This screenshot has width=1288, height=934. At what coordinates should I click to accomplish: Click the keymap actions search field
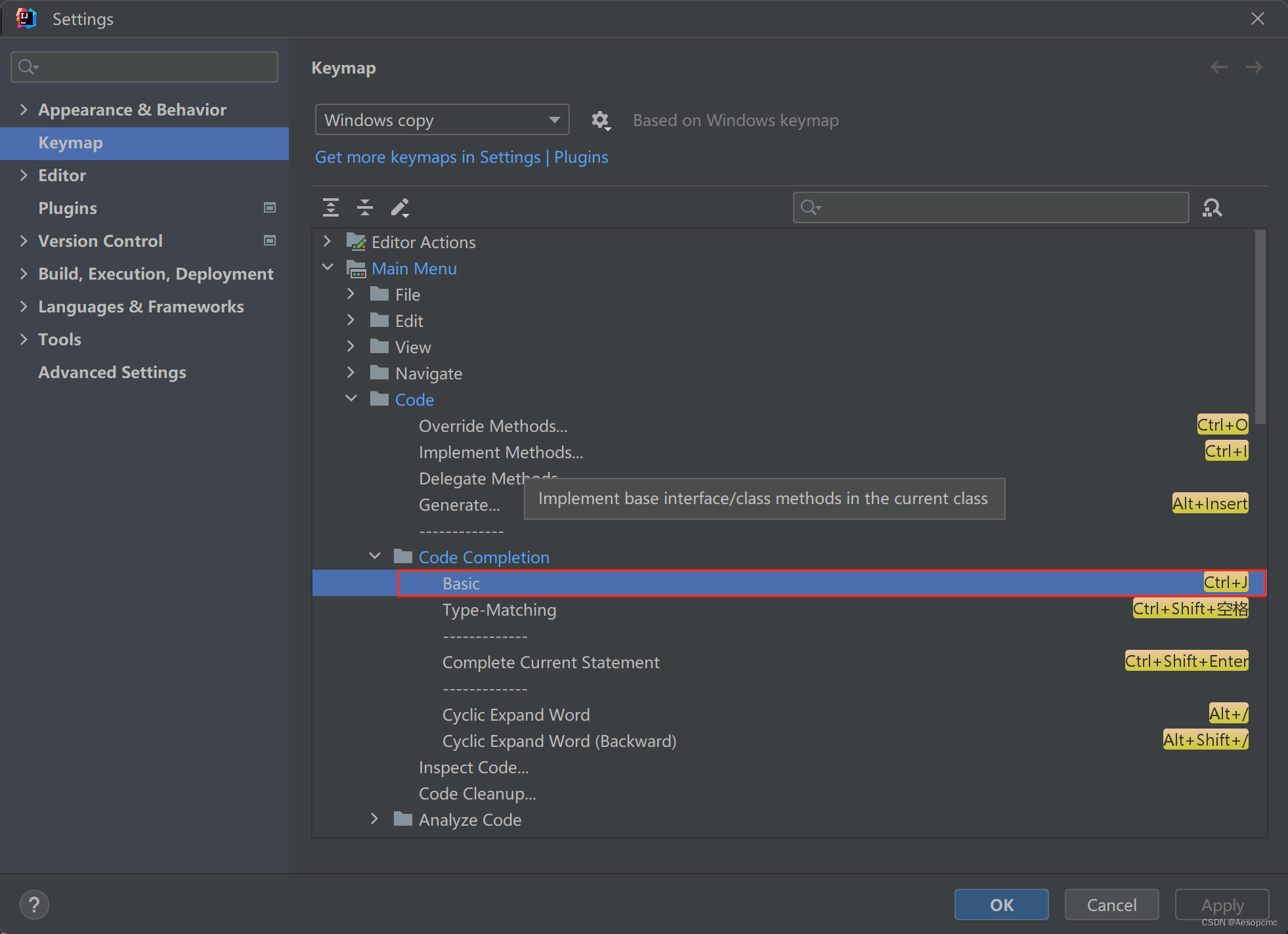coord(998,207)
